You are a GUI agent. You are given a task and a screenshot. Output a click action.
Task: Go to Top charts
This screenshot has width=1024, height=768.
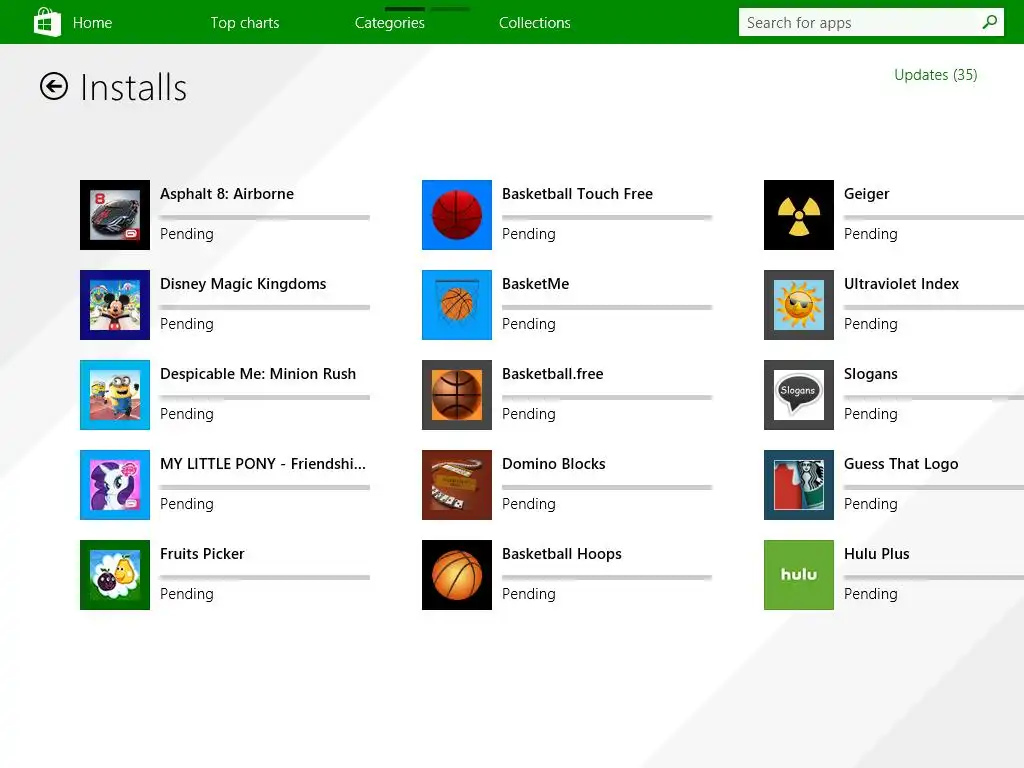[245, 23]
